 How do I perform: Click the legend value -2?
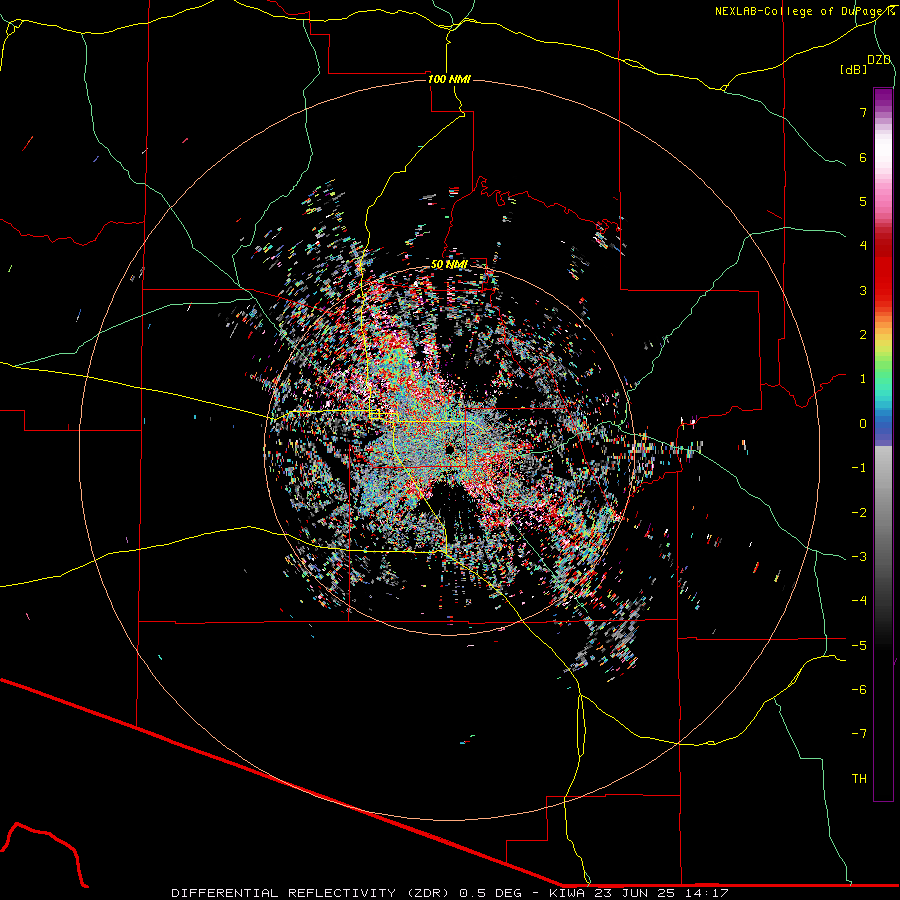pyautogui.click(x=859, y=513)
